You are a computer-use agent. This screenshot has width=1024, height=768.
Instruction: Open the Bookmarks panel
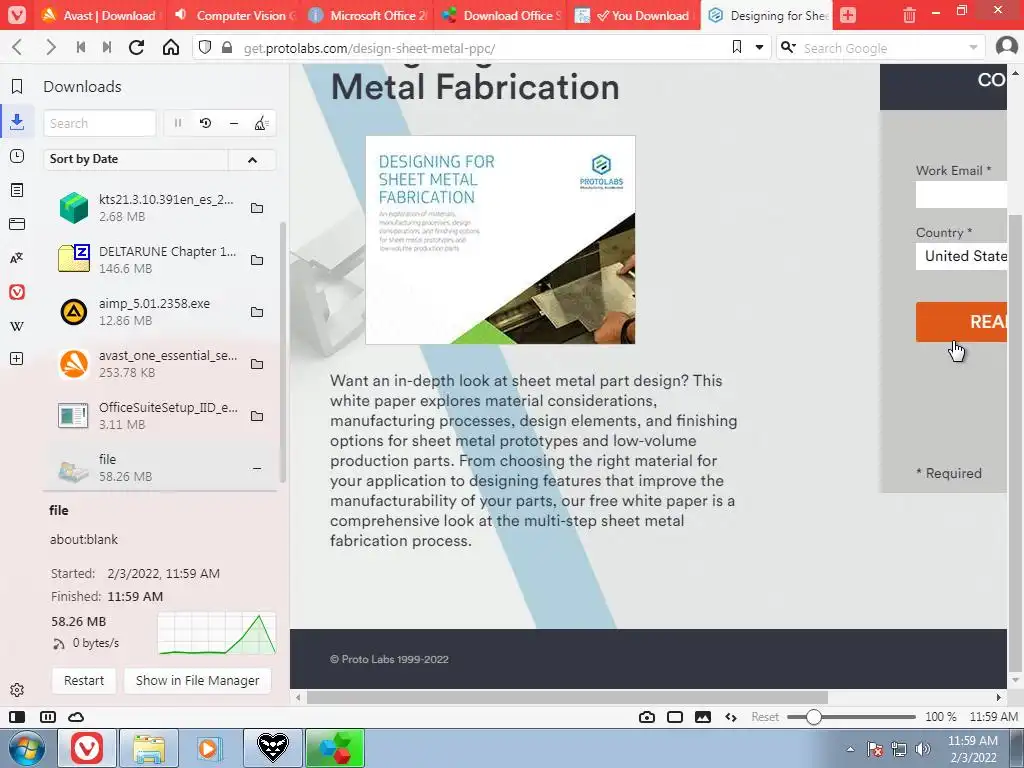click(17, 86)
